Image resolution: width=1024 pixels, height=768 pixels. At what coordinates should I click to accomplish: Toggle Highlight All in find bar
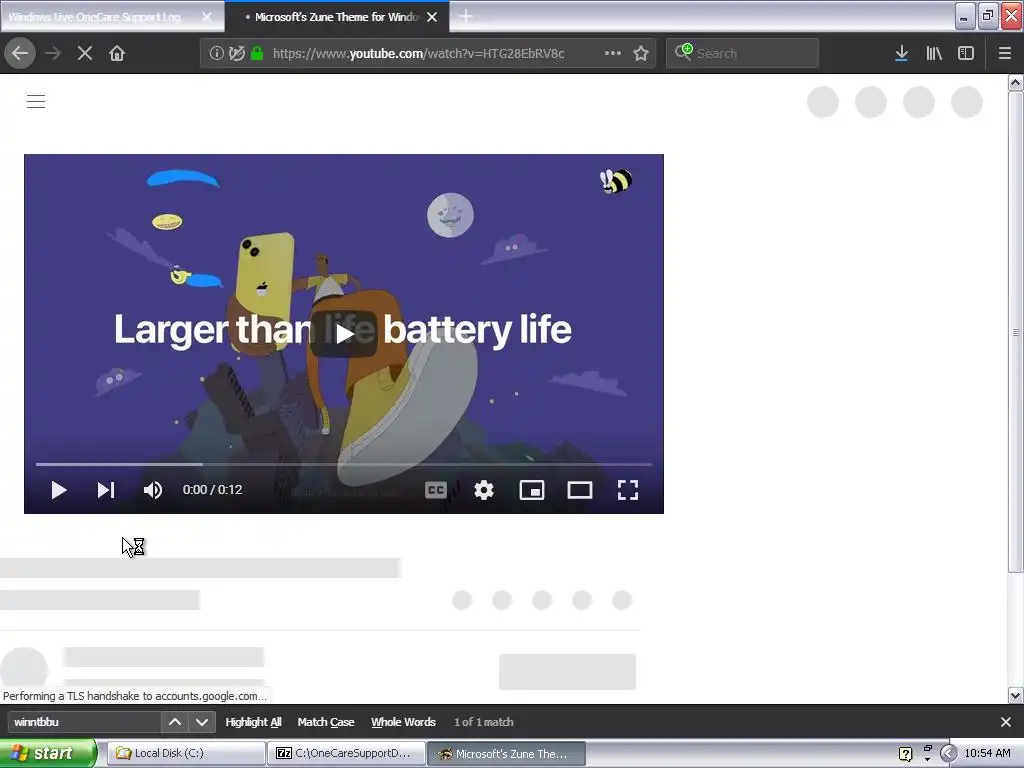[x=253, y=722]
